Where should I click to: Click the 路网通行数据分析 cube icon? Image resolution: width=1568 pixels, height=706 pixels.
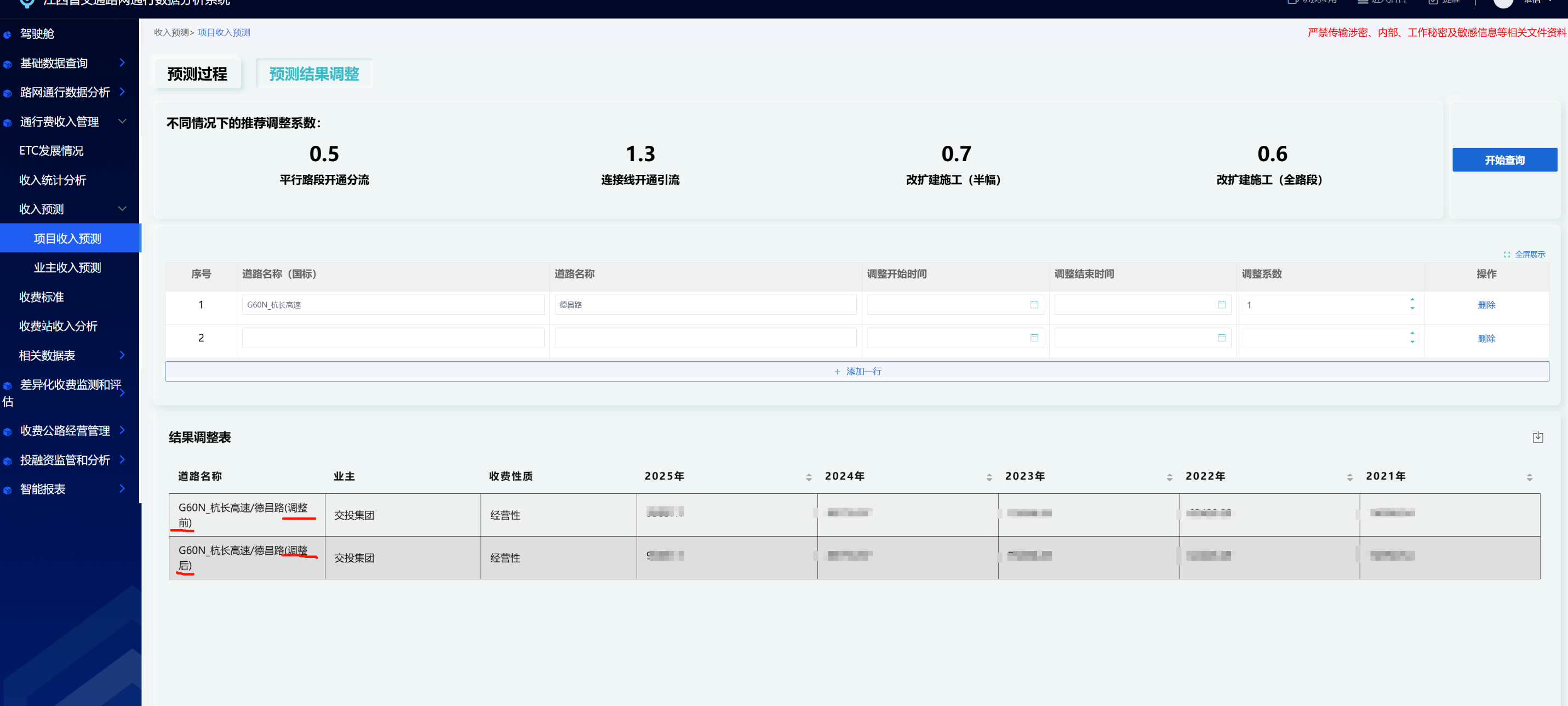click(7, 93)
